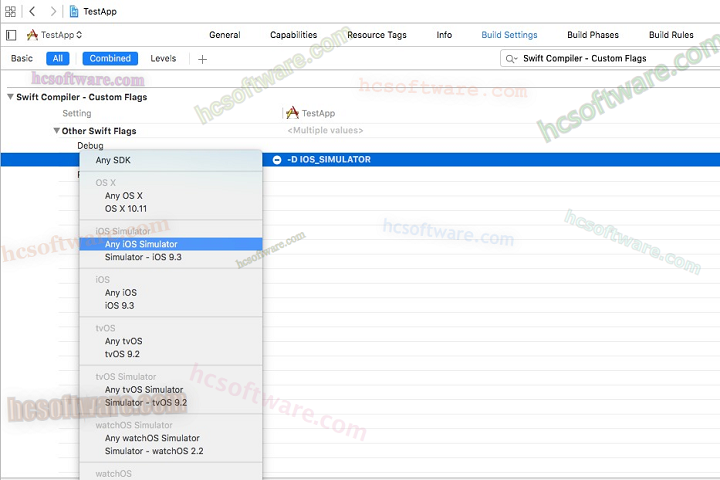Click the TestApp target app icon
Image resolution: width=720 pixels, height=480 pixels.
click(x=32, y=35)
